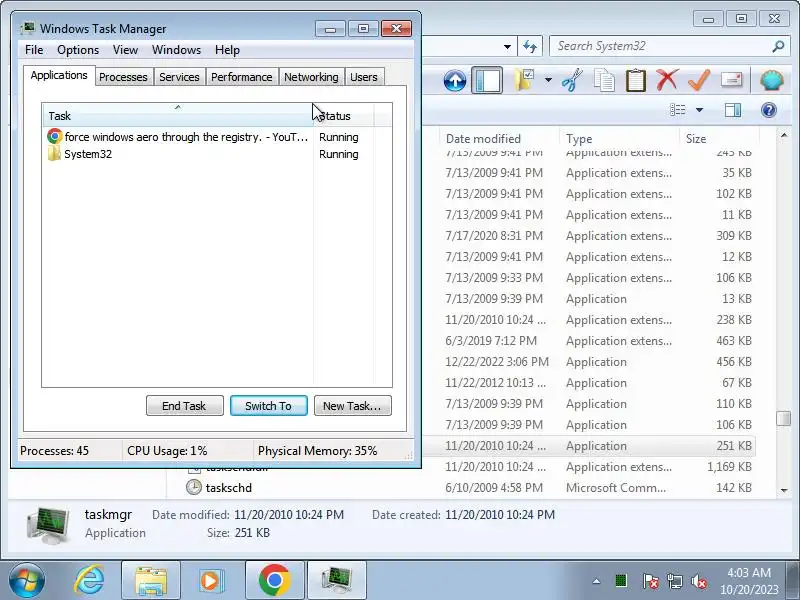This screenshot has height=600, width=800.
Task: Click the Action Center flag tray icon
Action: (650, 581)
